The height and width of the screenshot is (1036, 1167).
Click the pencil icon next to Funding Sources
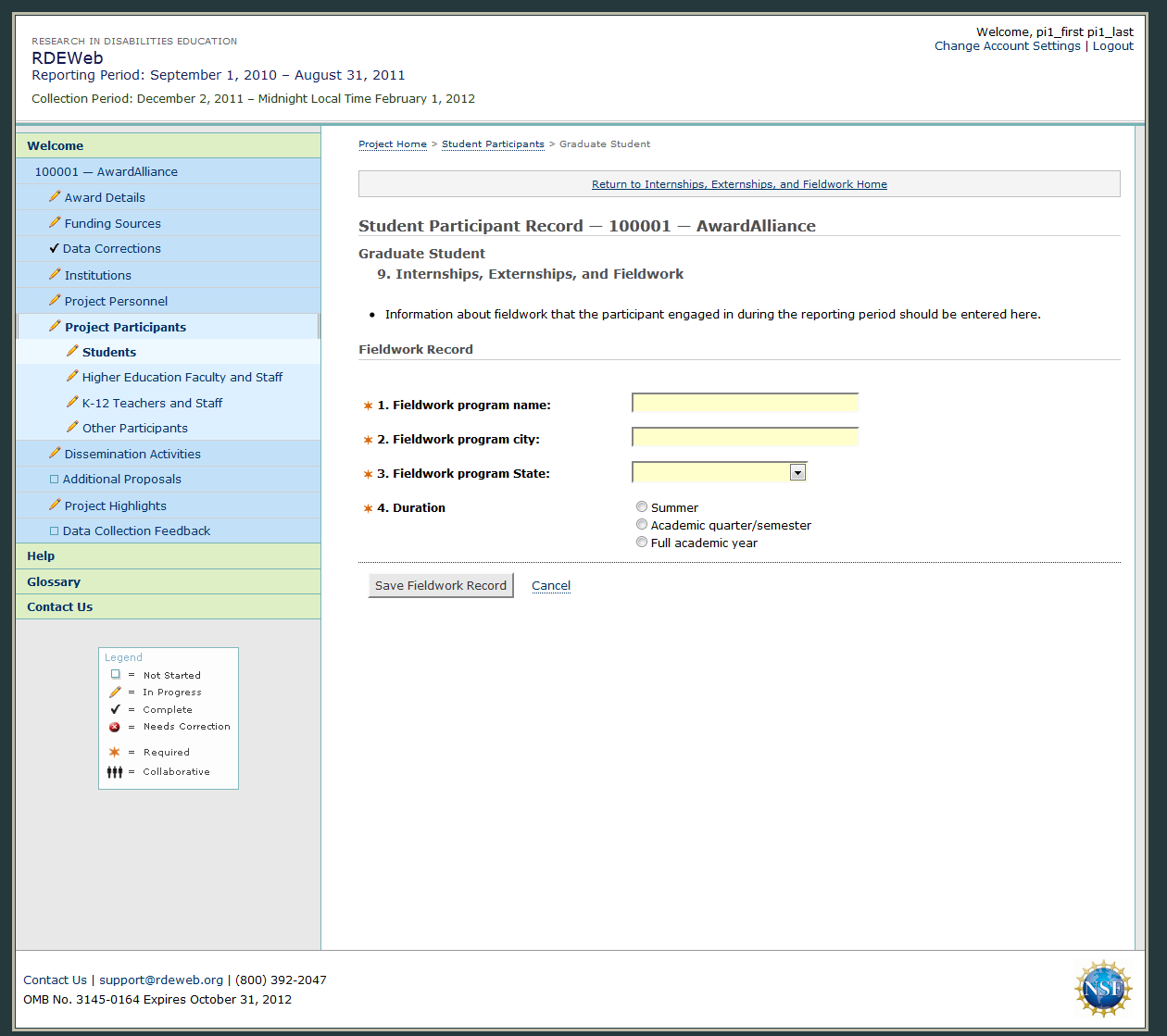click(55, 222)
